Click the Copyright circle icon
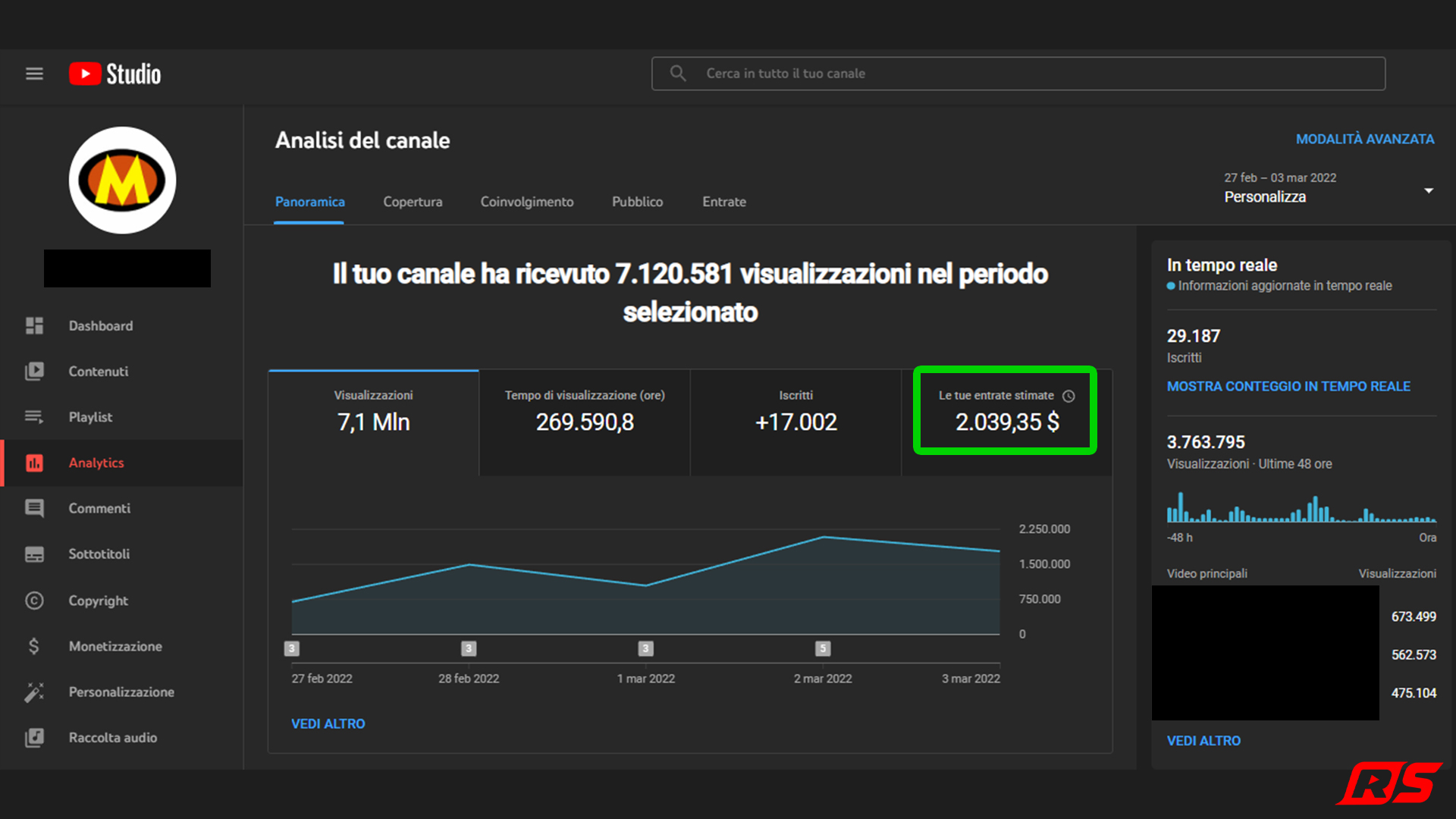The image size is (1456, 819). (34, 601)
